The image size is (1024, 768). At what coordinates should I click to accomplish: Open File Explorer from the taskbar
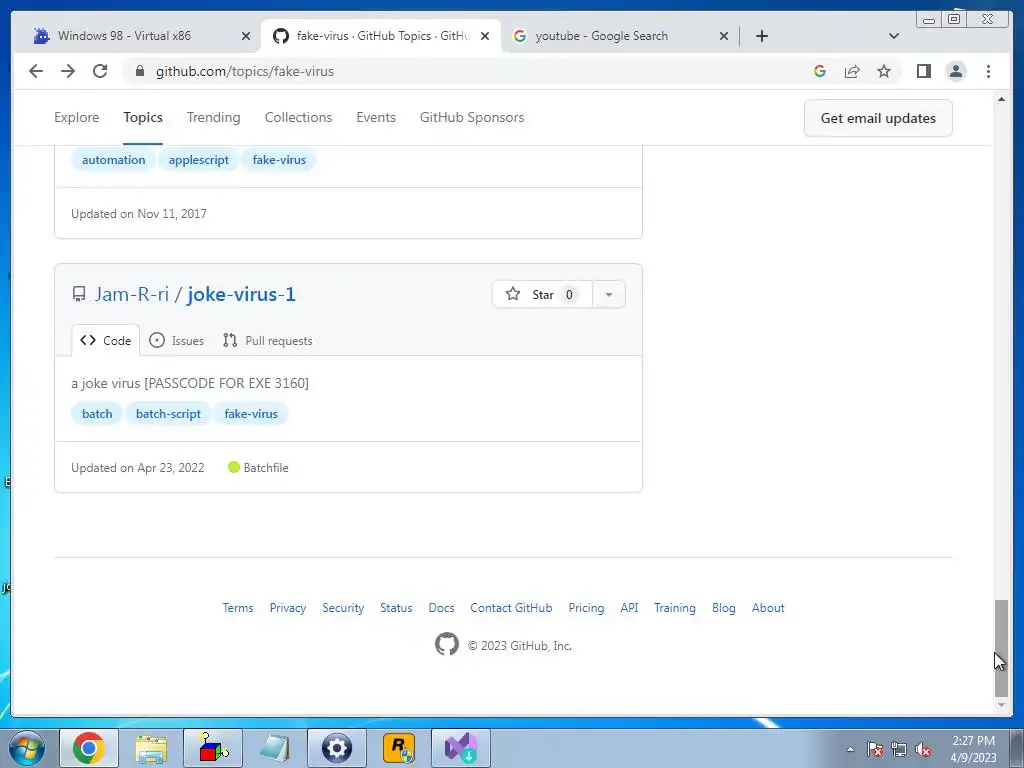click(x=151, y=748)
